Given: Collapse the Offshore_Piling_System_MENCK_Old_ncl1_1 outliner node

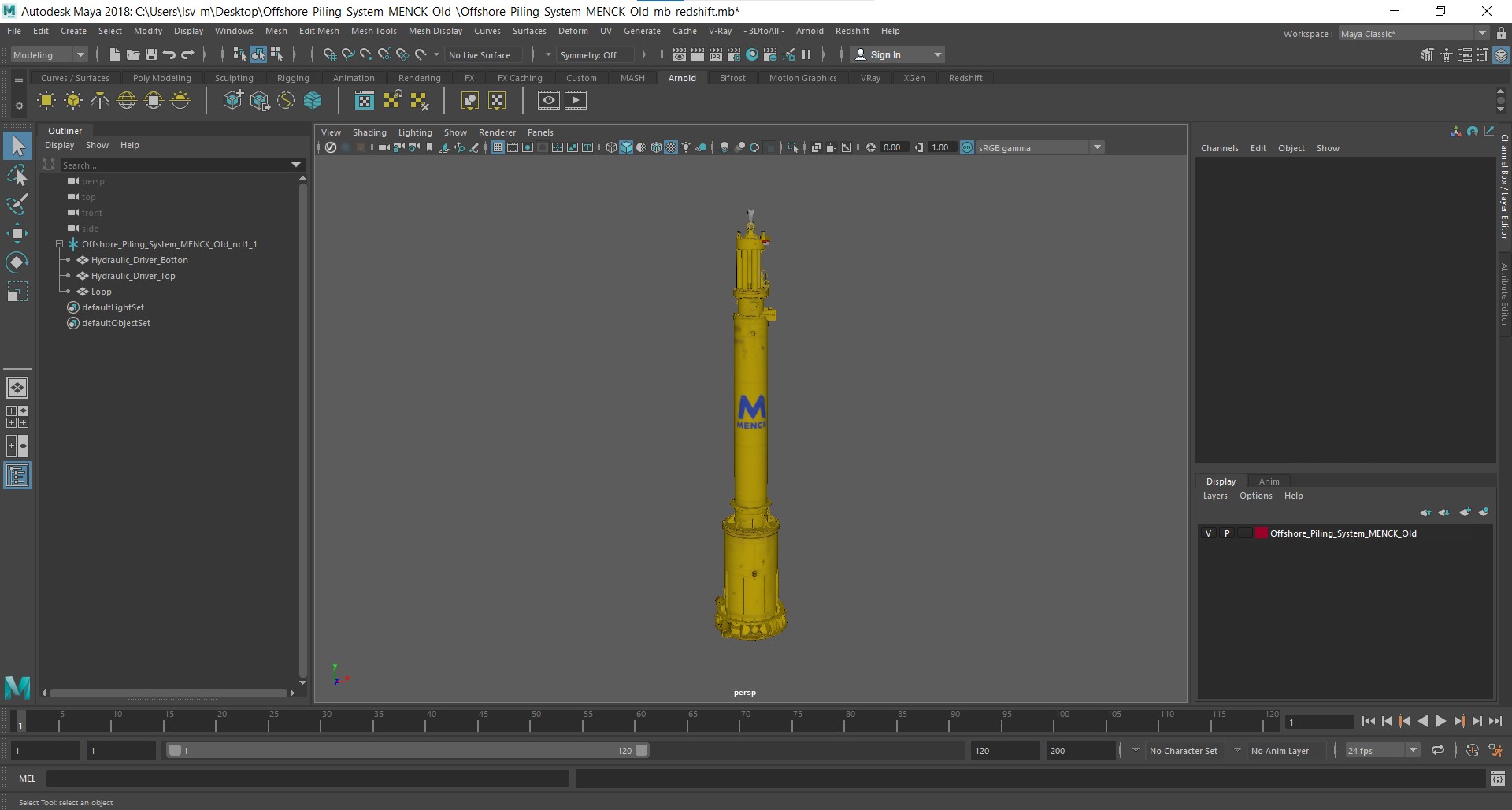Looking at the screenshot, I should 59,244.
